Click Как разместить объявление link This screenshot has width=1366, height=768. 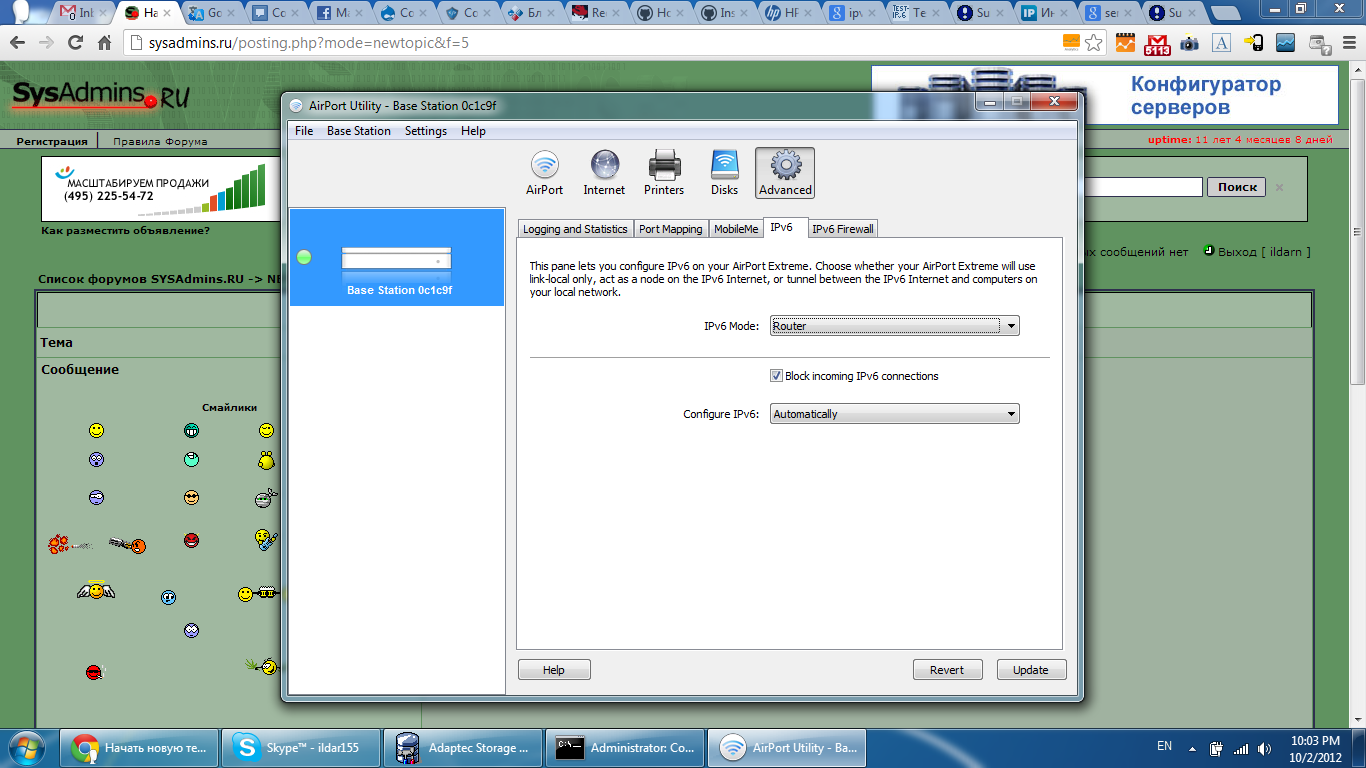125,231
